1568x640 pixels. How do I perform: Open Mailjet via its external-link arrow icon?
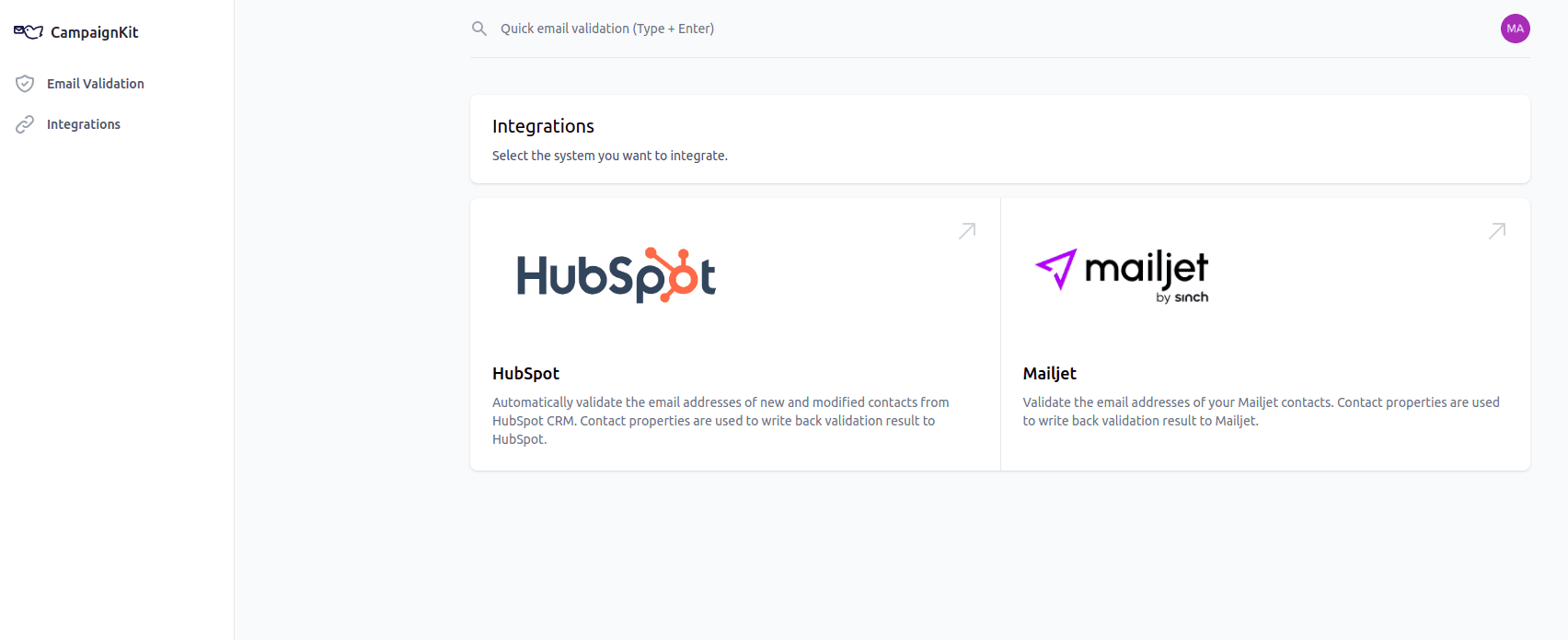pyautogui.click(x=1497, y=230)
